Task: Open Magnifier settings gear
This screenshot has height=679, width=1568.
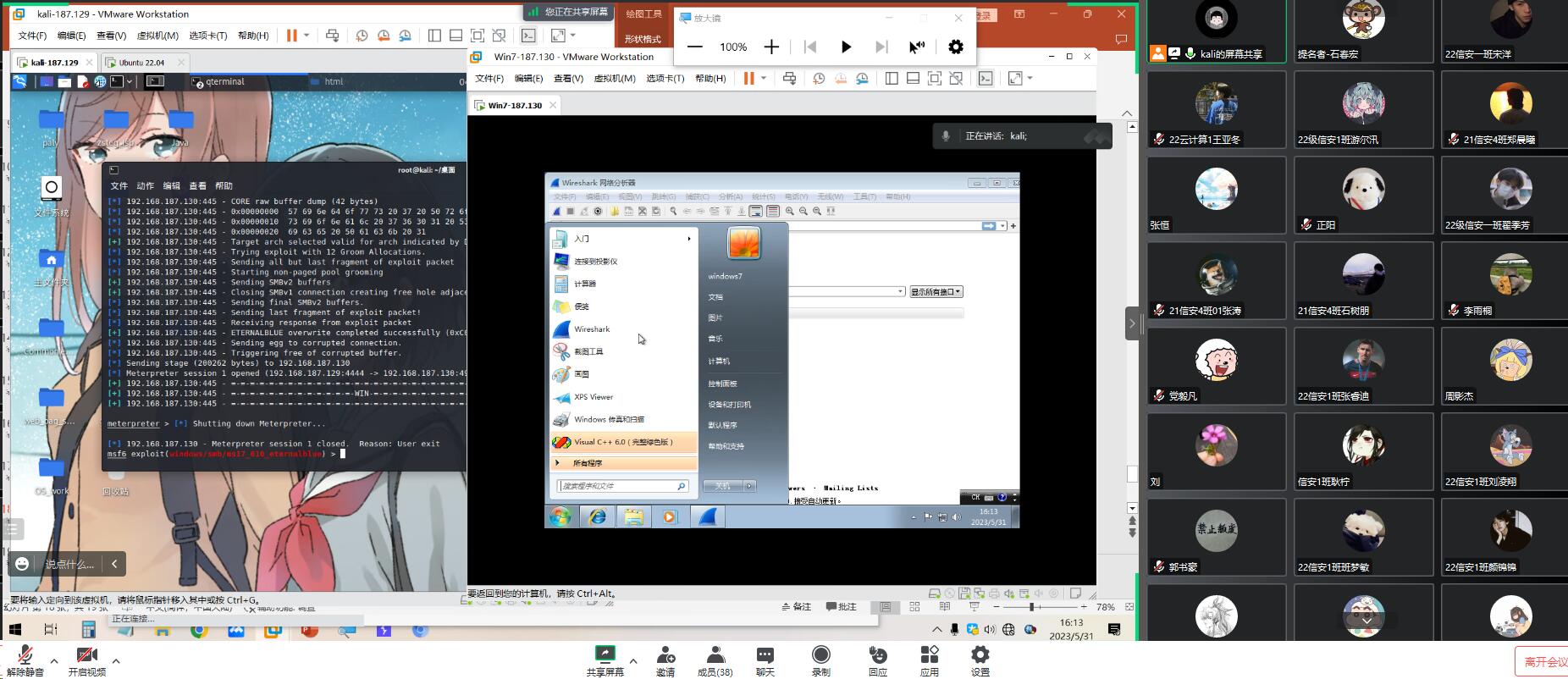Action: pos(956,47)
